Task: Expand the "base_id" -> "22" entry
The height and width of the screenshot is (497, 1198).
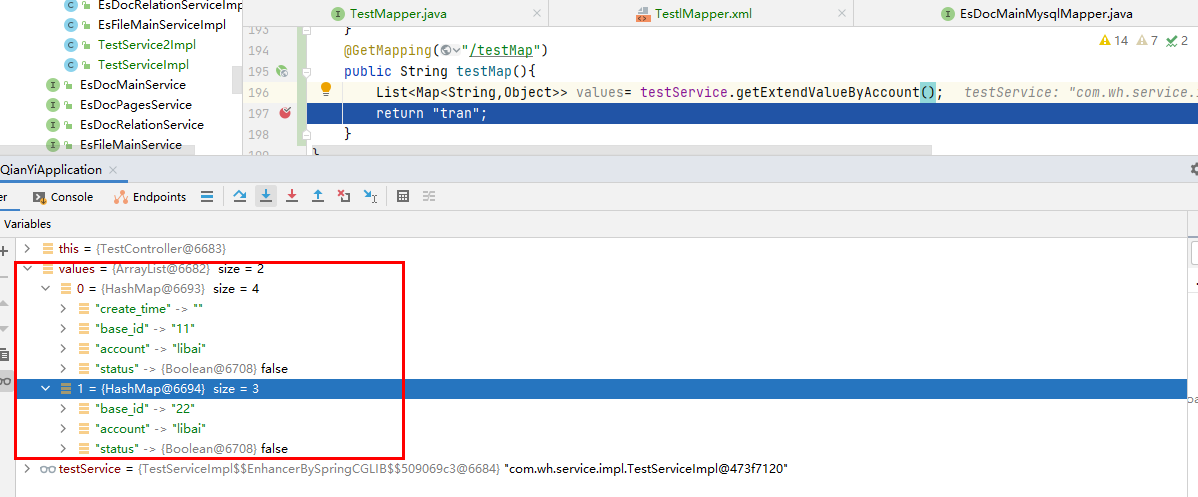Action: pos(64,408)
